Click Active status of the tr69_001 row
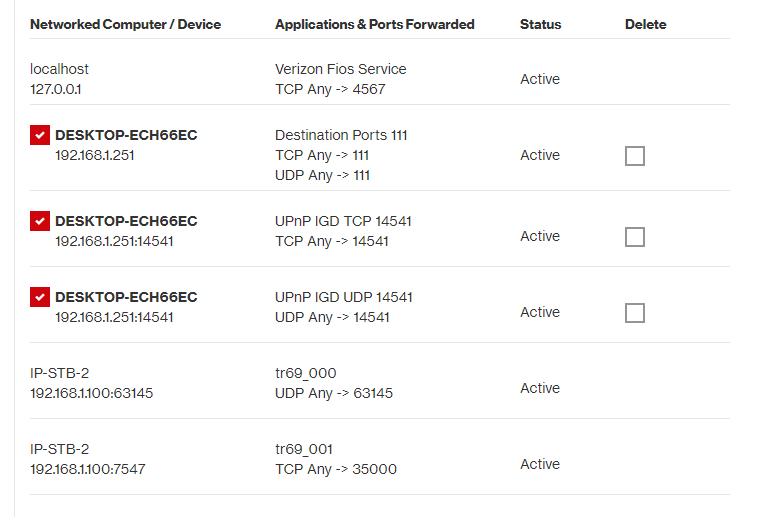 [540, 464]
